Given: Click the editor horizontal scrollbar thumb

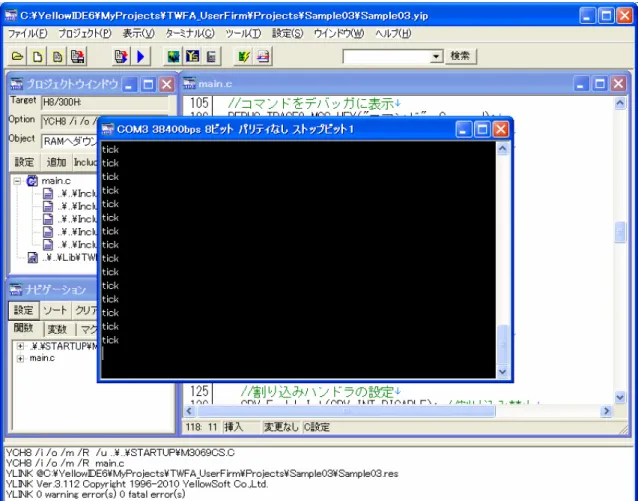Looking at the screenshot, I should (346, 411).
